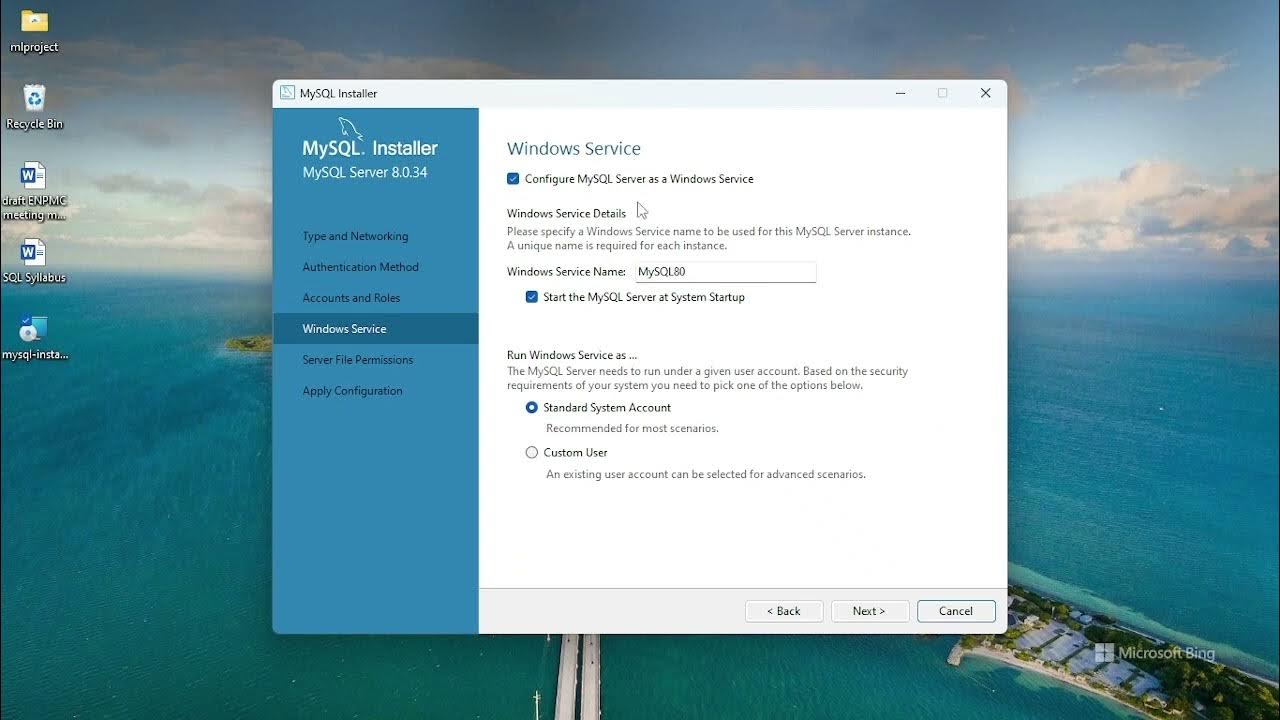Select the Custom User radio option
1280x720 pixels.
532,453
